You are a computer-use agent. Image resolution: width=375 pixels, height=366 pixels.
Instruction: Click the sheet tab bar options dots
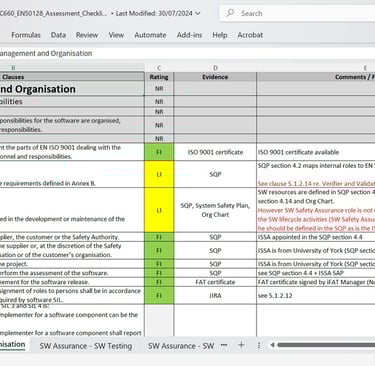[x=259, y=345]
